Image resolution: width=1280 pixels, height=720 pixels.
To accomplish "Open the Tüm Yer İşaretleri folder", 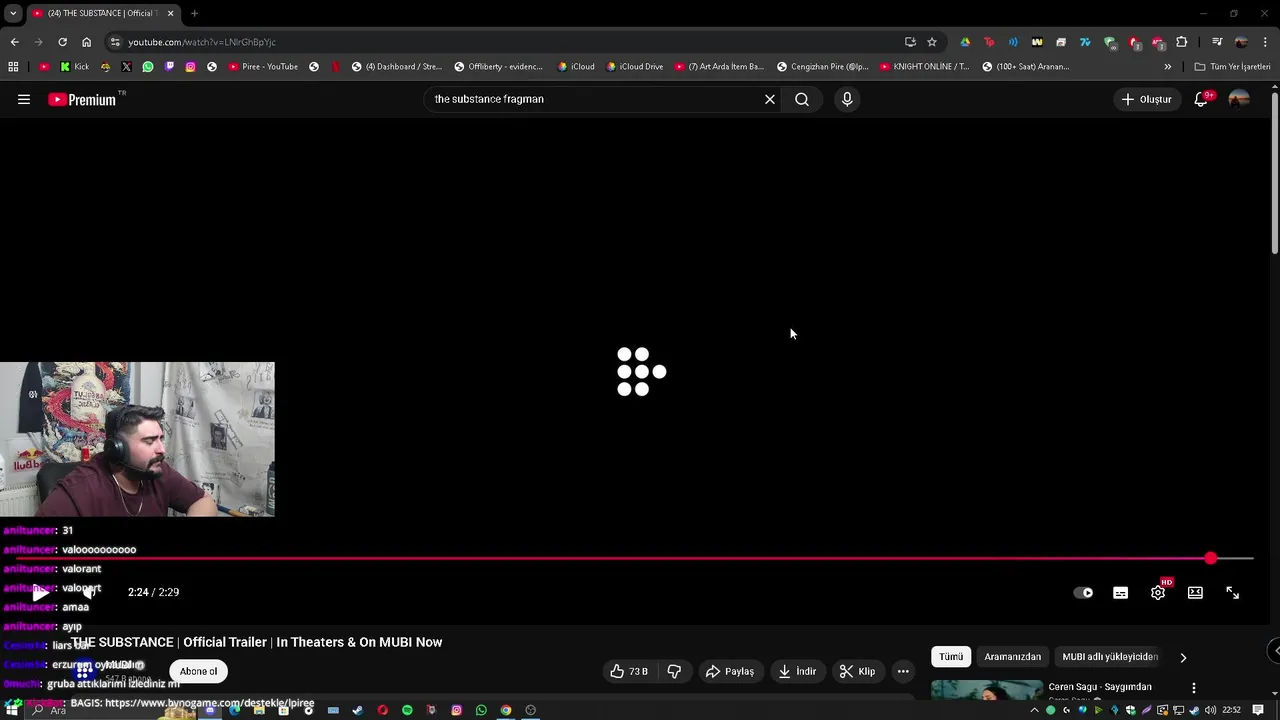I will 1232,67.
